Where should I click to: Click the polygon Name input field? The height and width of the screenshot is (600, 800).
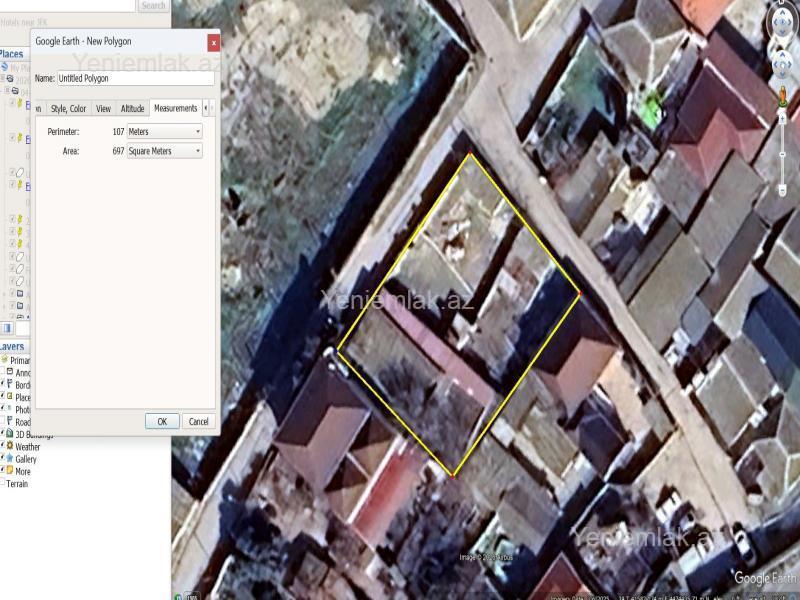pyautogui.click(x=135, y=78)
